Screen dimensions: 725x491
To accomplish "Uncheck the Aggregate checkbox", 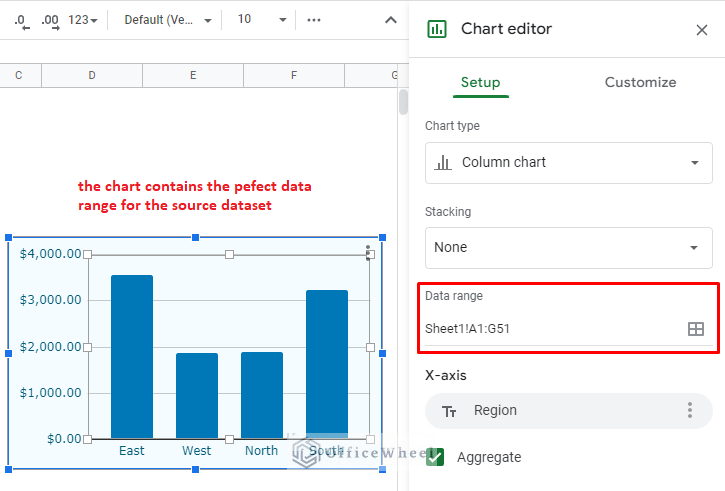I will click(435, 457).
